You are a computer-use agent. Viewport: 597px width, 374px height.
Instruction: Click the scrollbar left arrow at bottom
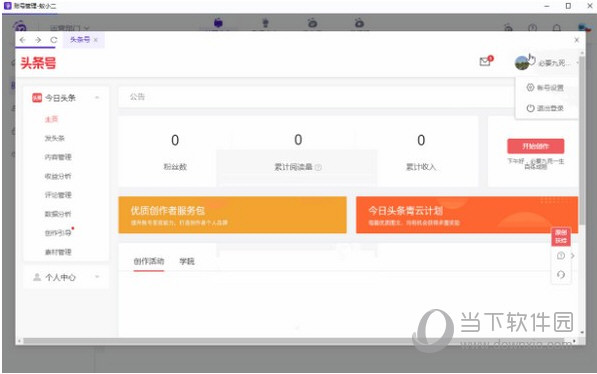click(19, 341)
